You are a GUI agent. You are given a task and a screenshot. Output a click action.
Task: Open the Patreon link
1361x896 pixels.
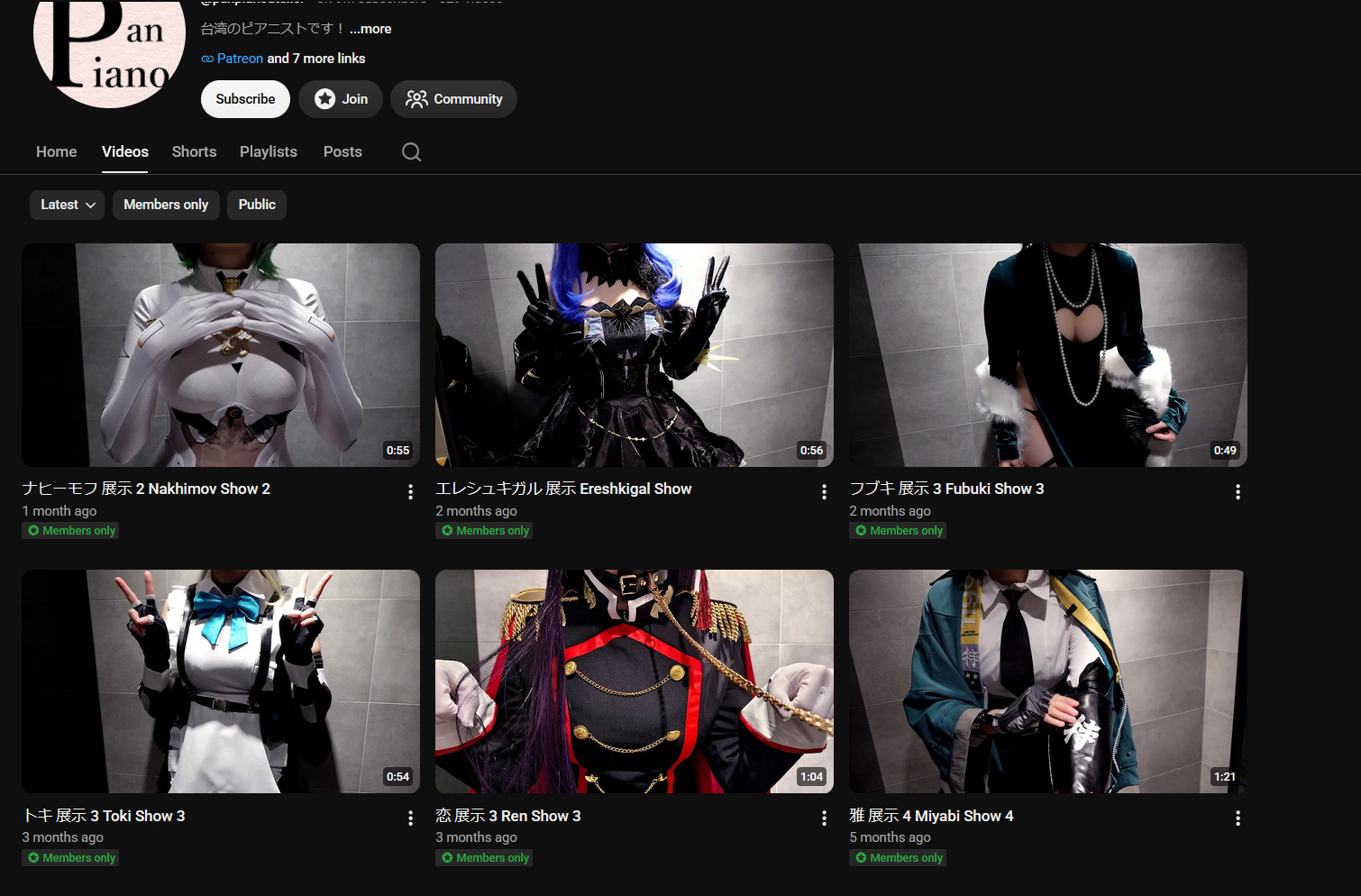[x=240, y=59]
